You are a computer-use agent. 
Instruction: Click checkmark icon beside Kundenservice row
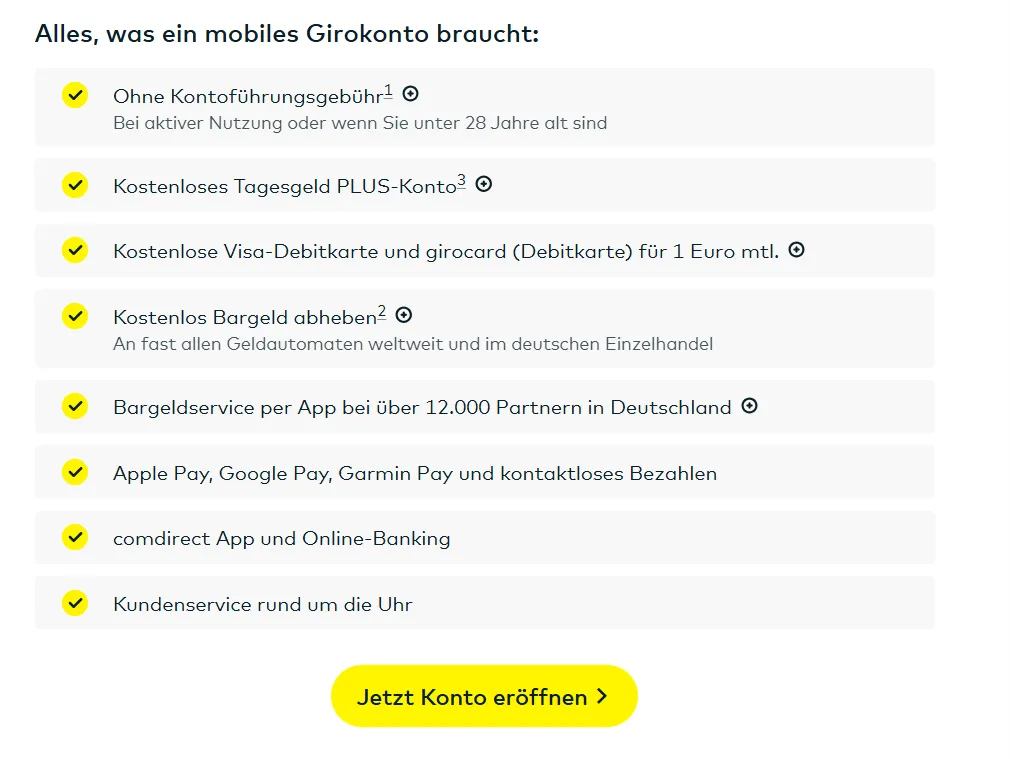point(75,603)
